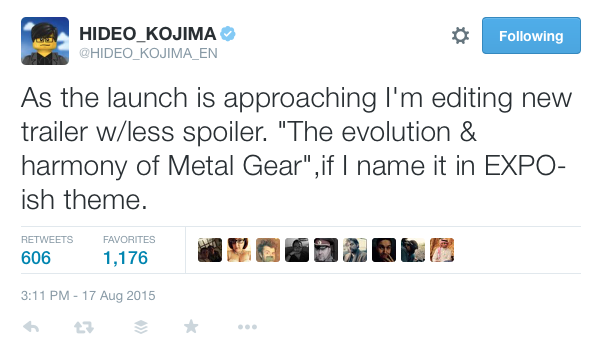Open the Lego avatar profile picture
The image size is (601, 364).
[x=45, y=41]
